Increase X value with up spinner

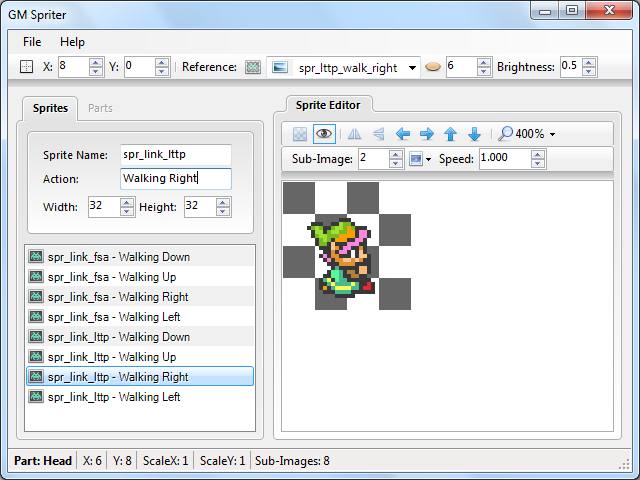96,62
